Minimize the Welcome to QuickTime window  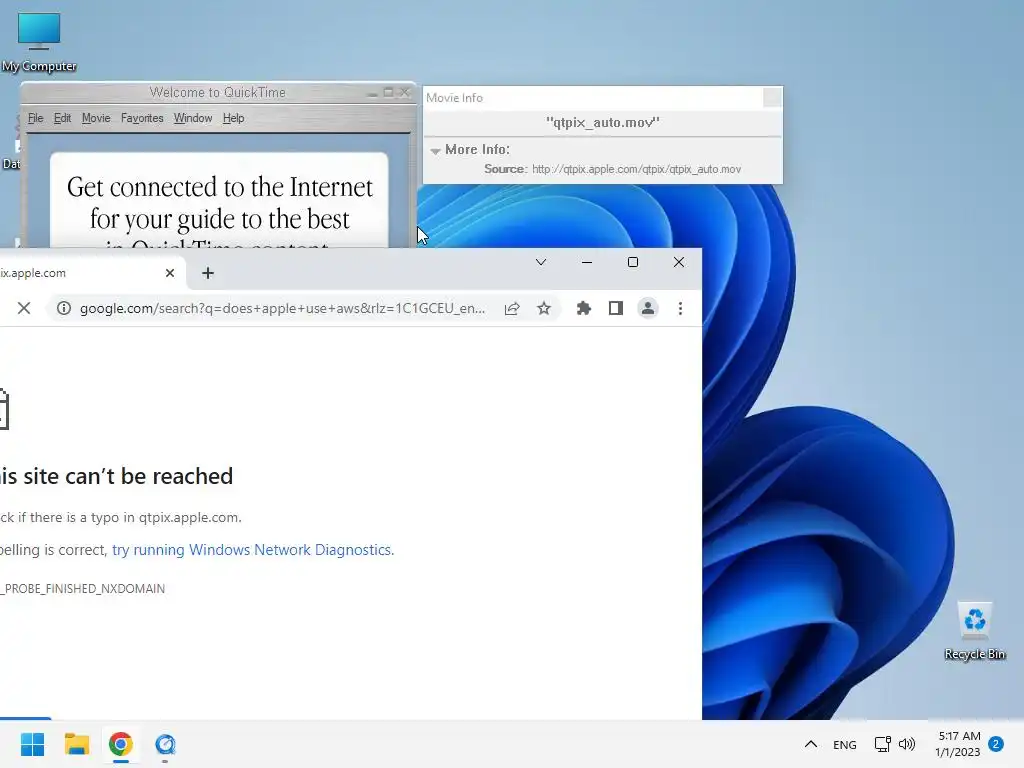click(372, 93)
